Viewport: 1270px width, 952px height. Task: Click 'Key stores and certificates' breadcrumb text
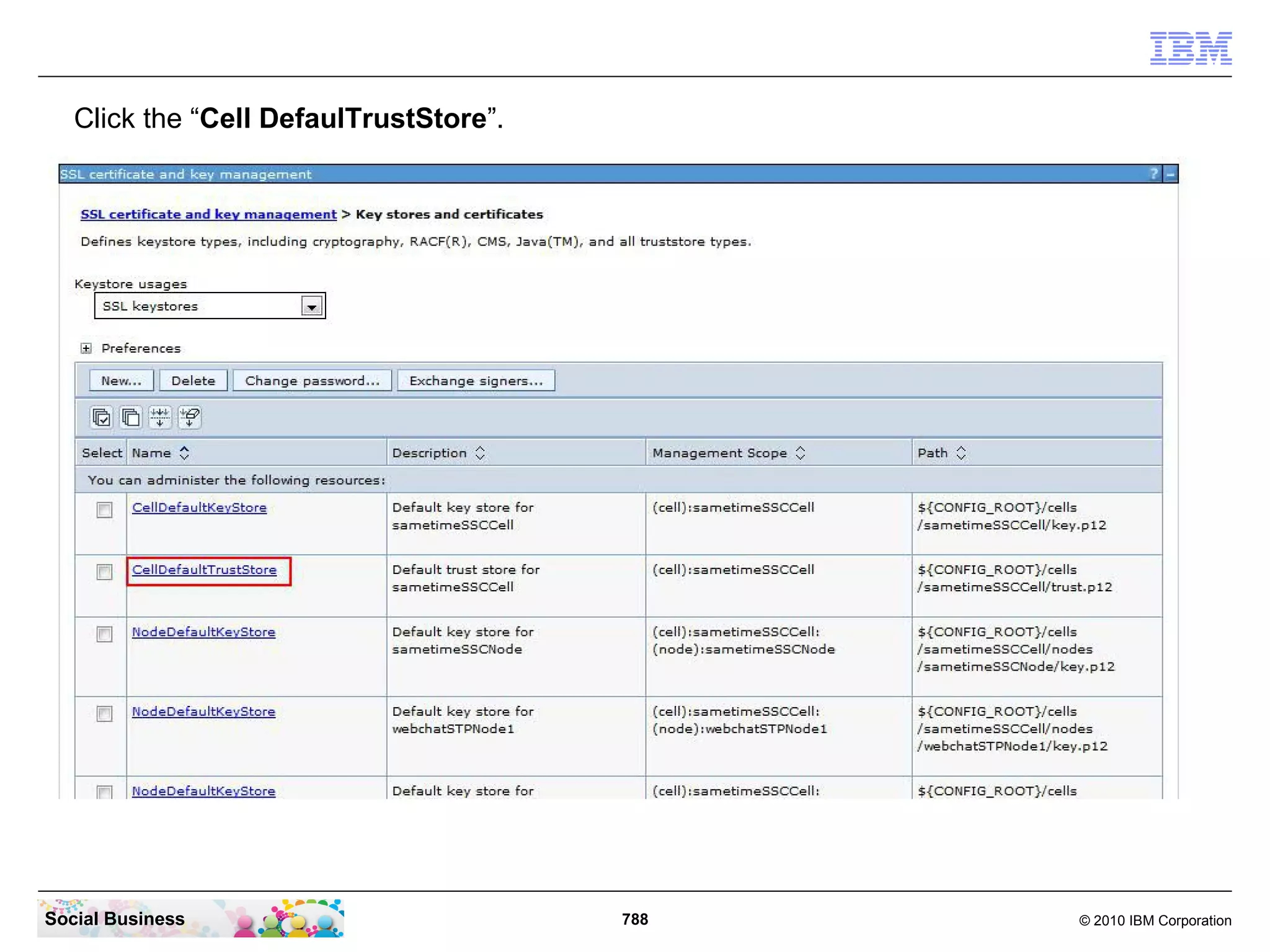tap(449, 214)
